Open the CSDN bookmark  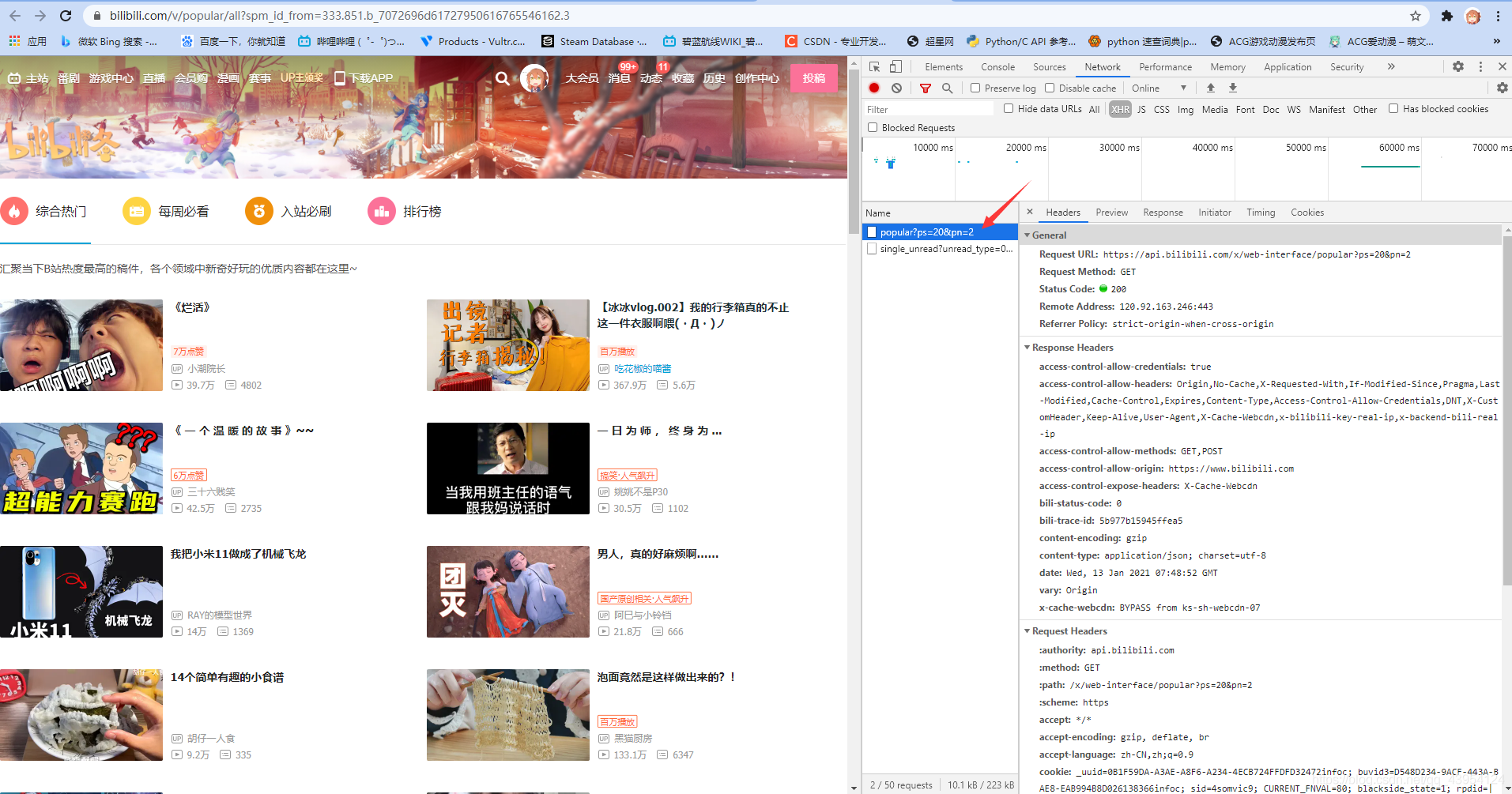835,41
